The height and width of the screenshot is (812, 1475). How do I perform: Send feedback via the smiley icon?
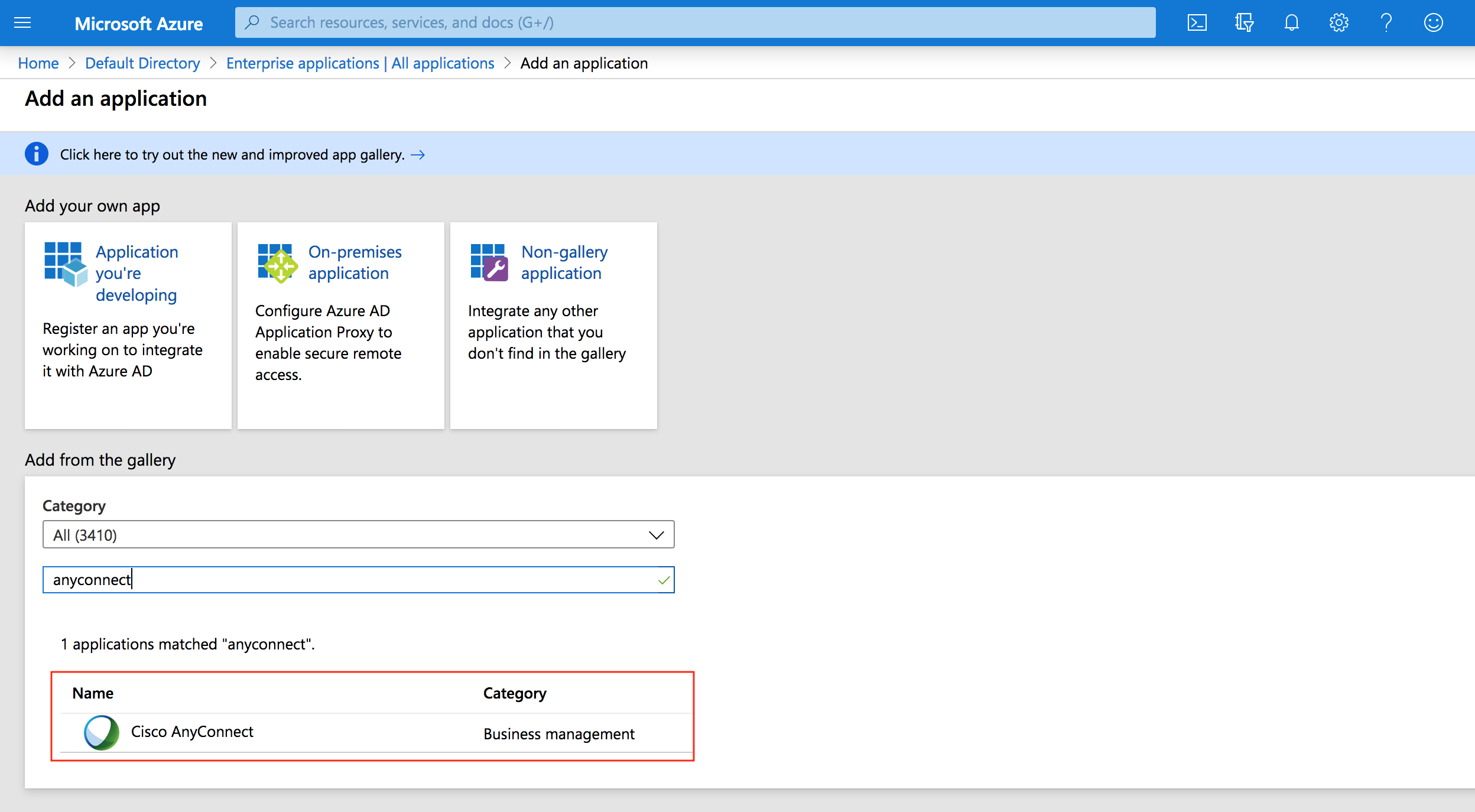click(1433, 22)
